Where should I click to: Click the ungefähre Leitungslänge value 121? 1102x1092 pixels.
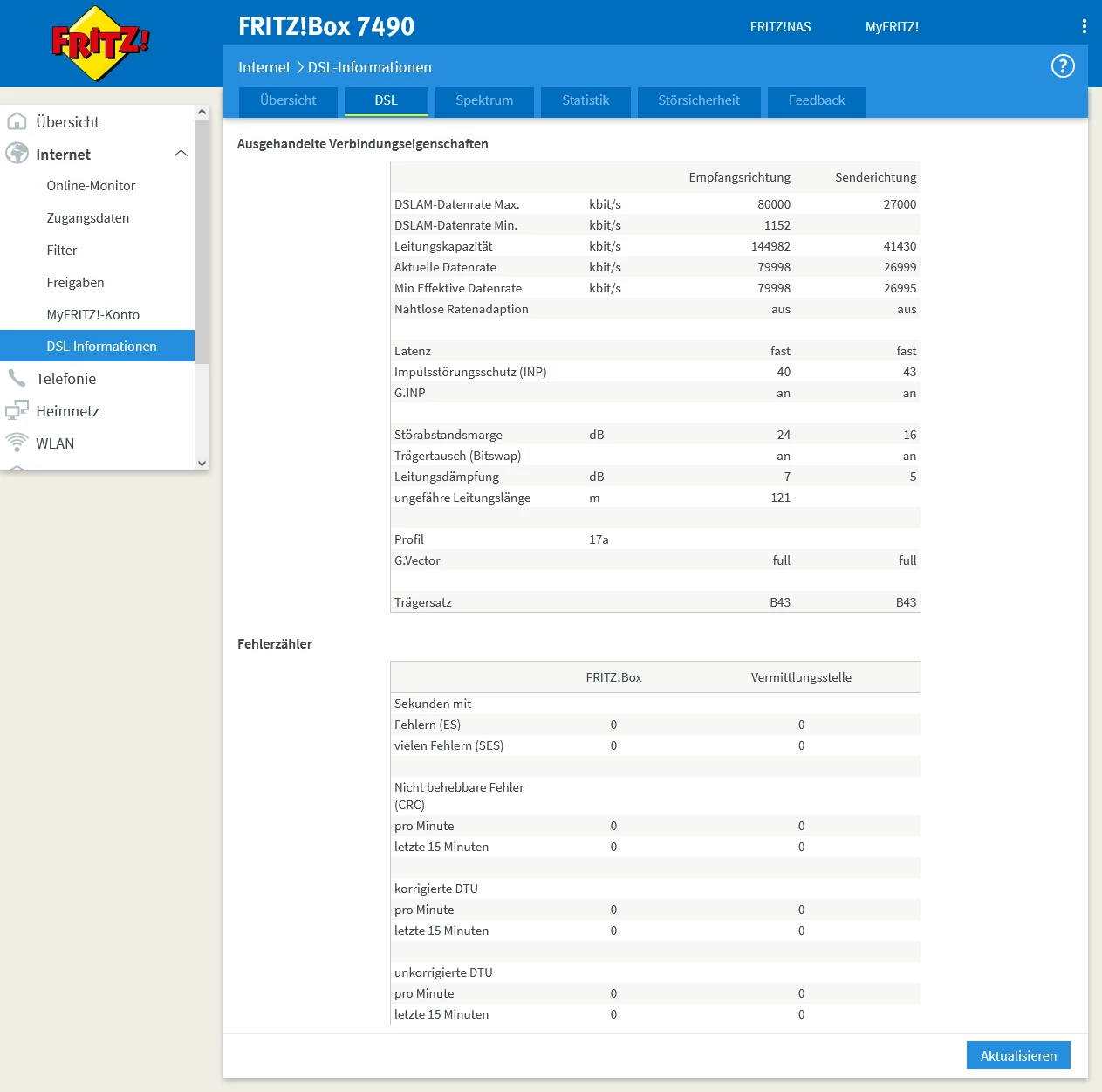tap(780, 498)
